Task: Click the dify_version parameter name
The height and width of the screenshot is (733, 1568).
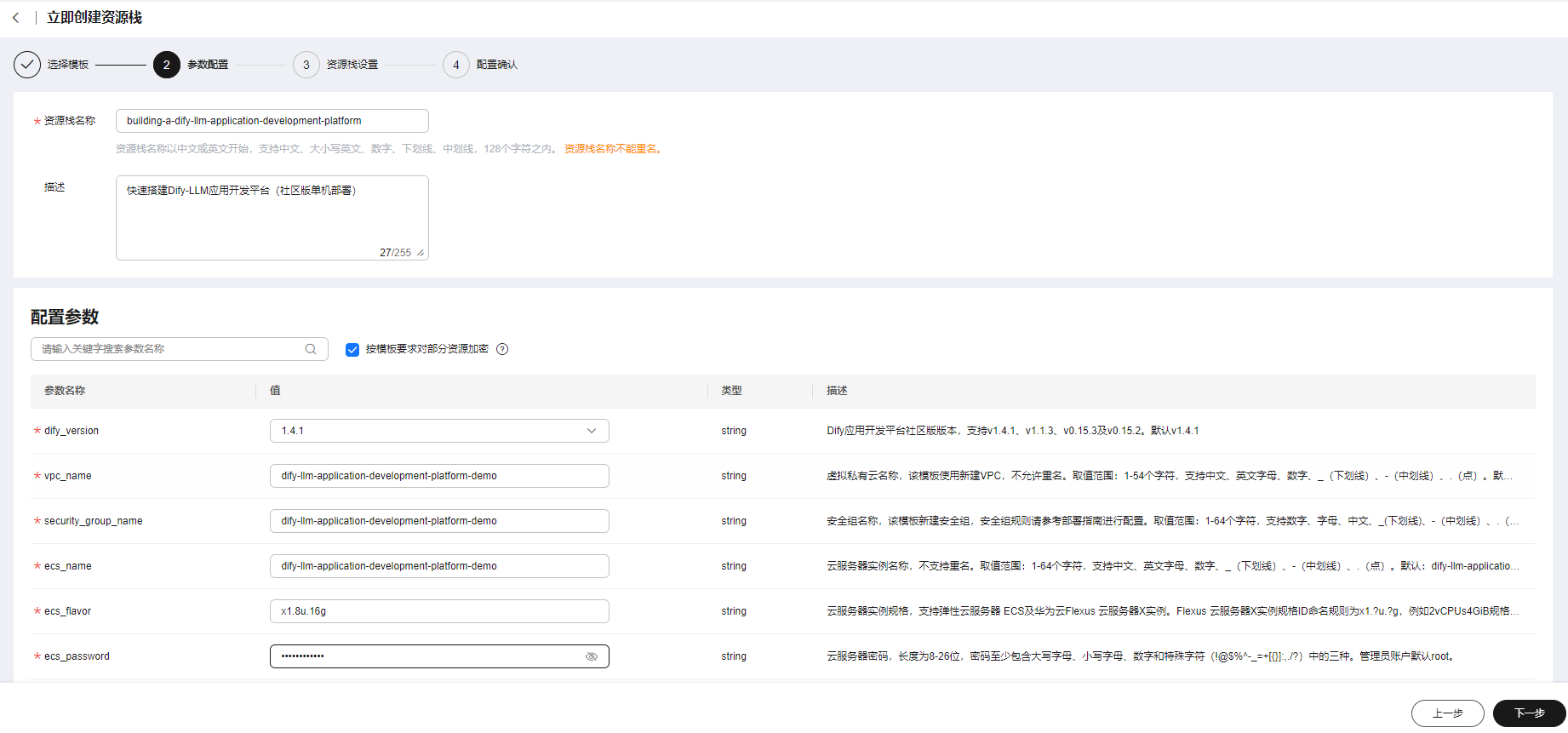Action: (72, 431)
